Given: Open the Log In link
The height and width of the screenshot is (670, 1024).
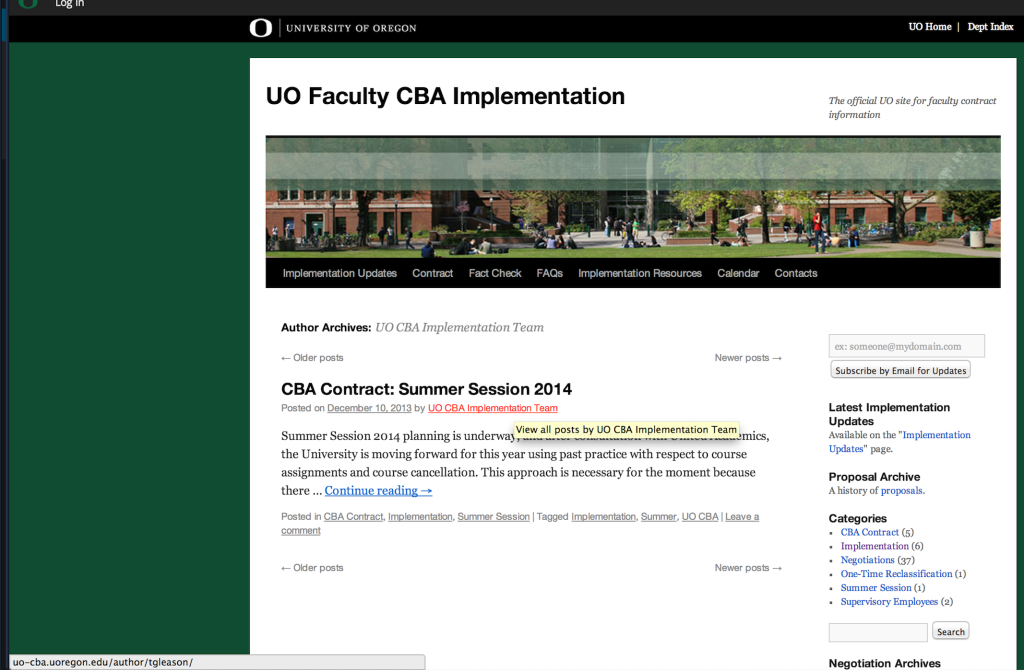Looking at the screenshot, I should tap(70, 4).
